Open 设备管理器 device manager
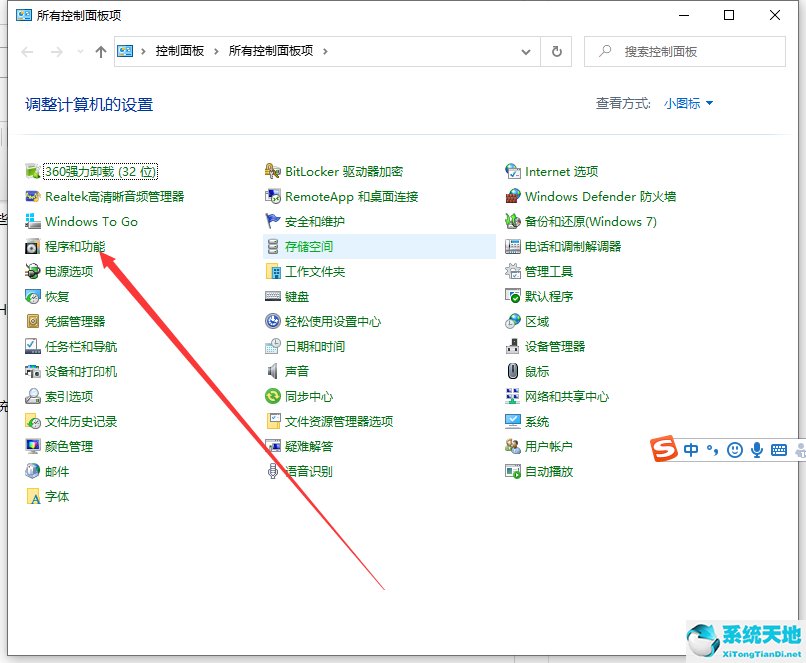 coord(556,346)
